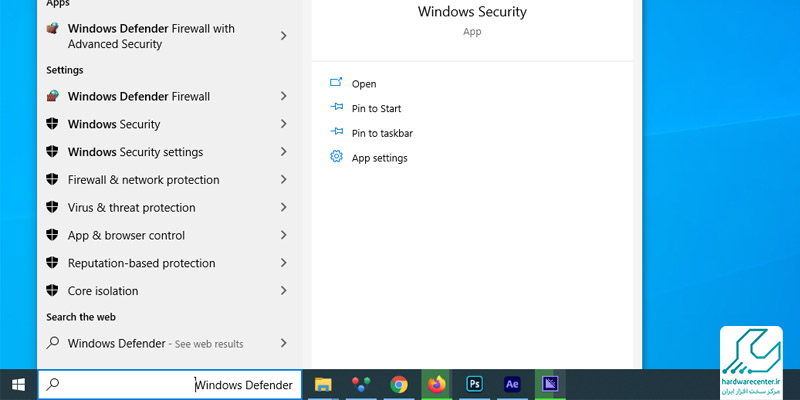
Task: Expand chevron for App & browser control
Action: point(284,235)
